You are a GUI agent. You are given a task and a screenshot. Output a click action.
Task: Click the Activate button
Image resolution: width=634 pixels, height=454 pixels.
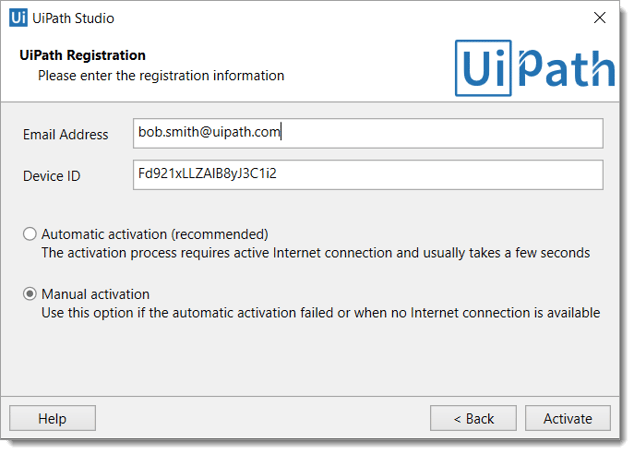[568, 418]
